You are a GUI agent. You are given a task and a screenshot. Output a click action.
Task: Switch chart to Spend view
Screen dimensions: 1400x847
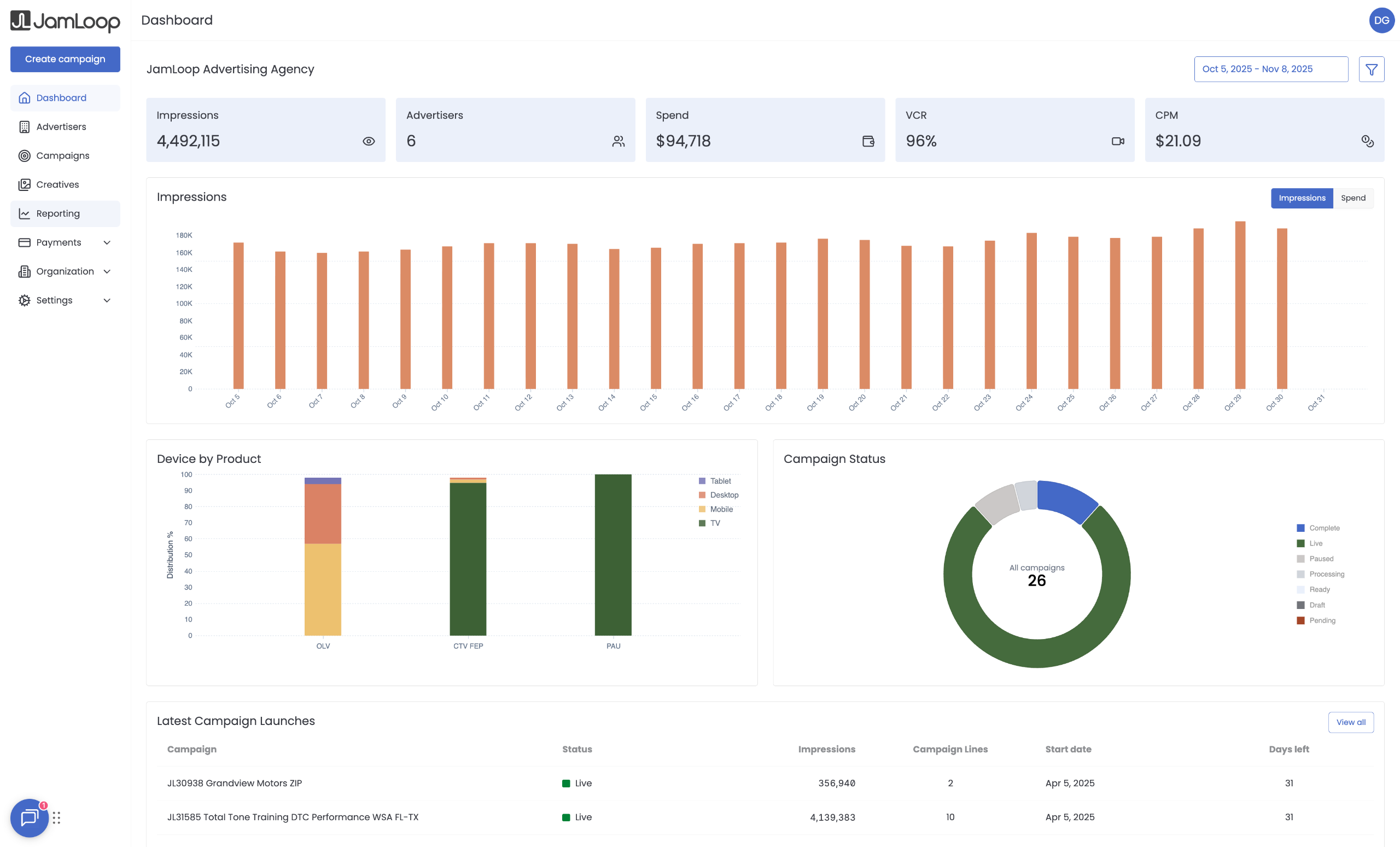[1353, 198]
